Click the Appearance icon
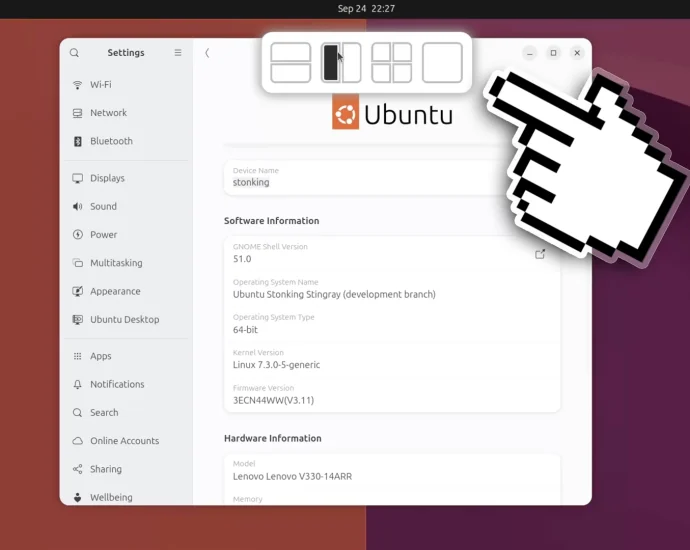This screenshot has width=690, height=550. point(77,291)
